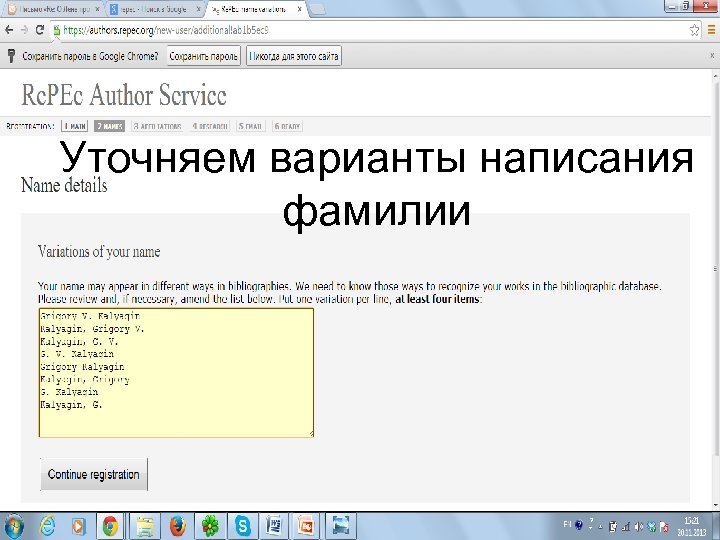Go to registration step 3 Affiliations
720x540 pixels.
[x=157, y=126]
